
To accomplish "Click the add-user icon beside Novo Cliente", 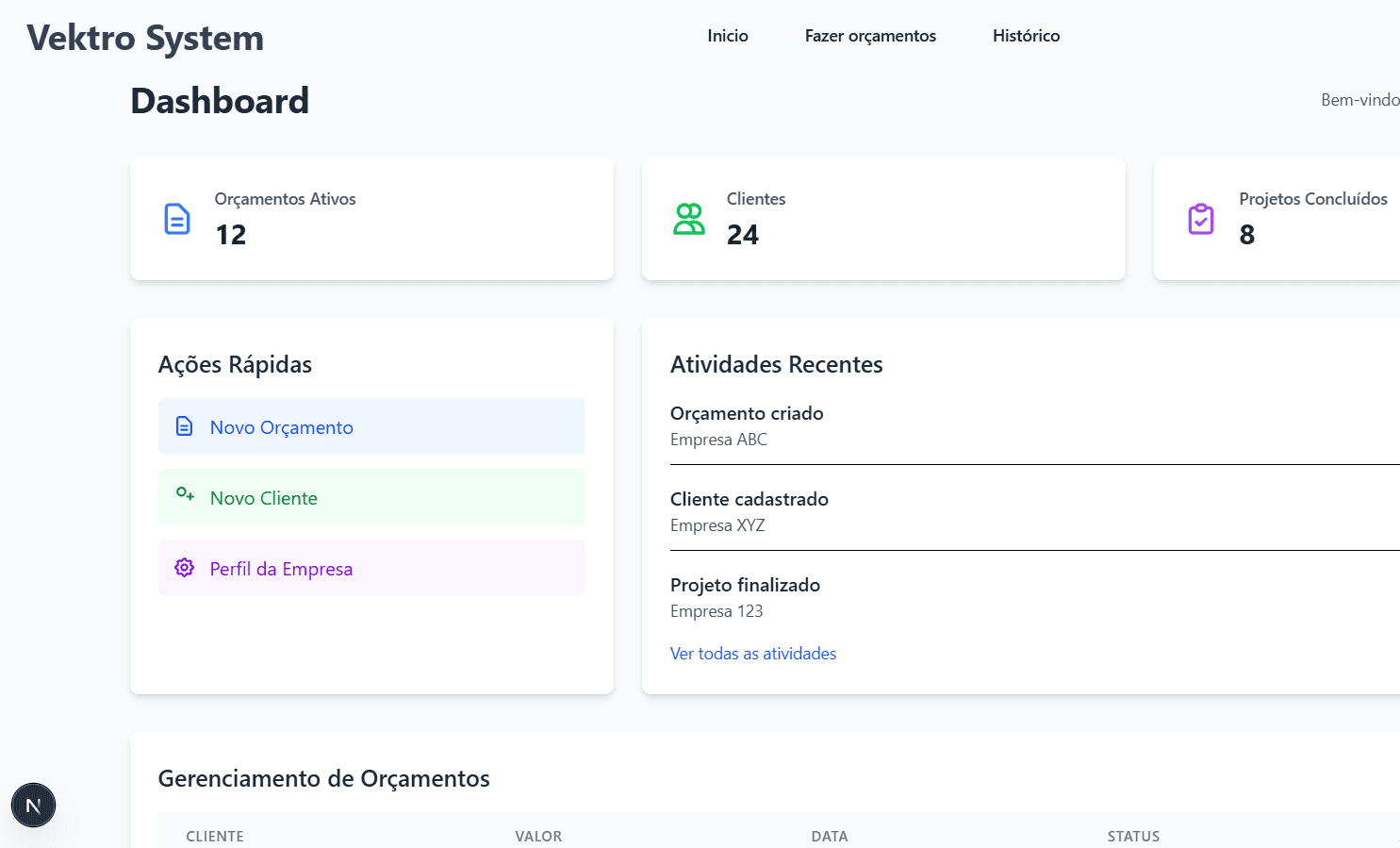I will pos(185,495).
